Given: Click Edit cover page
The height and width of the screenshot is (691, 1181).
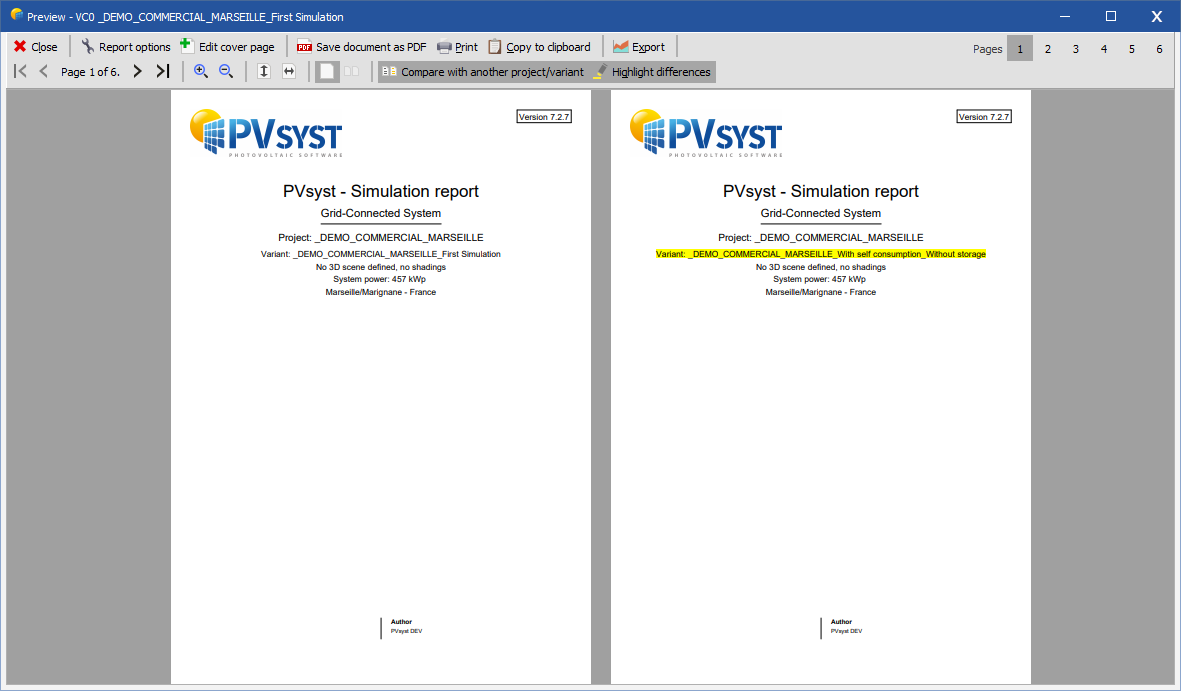Looking at the screenshot, I should pyautogui.click(x=227, y=47).
